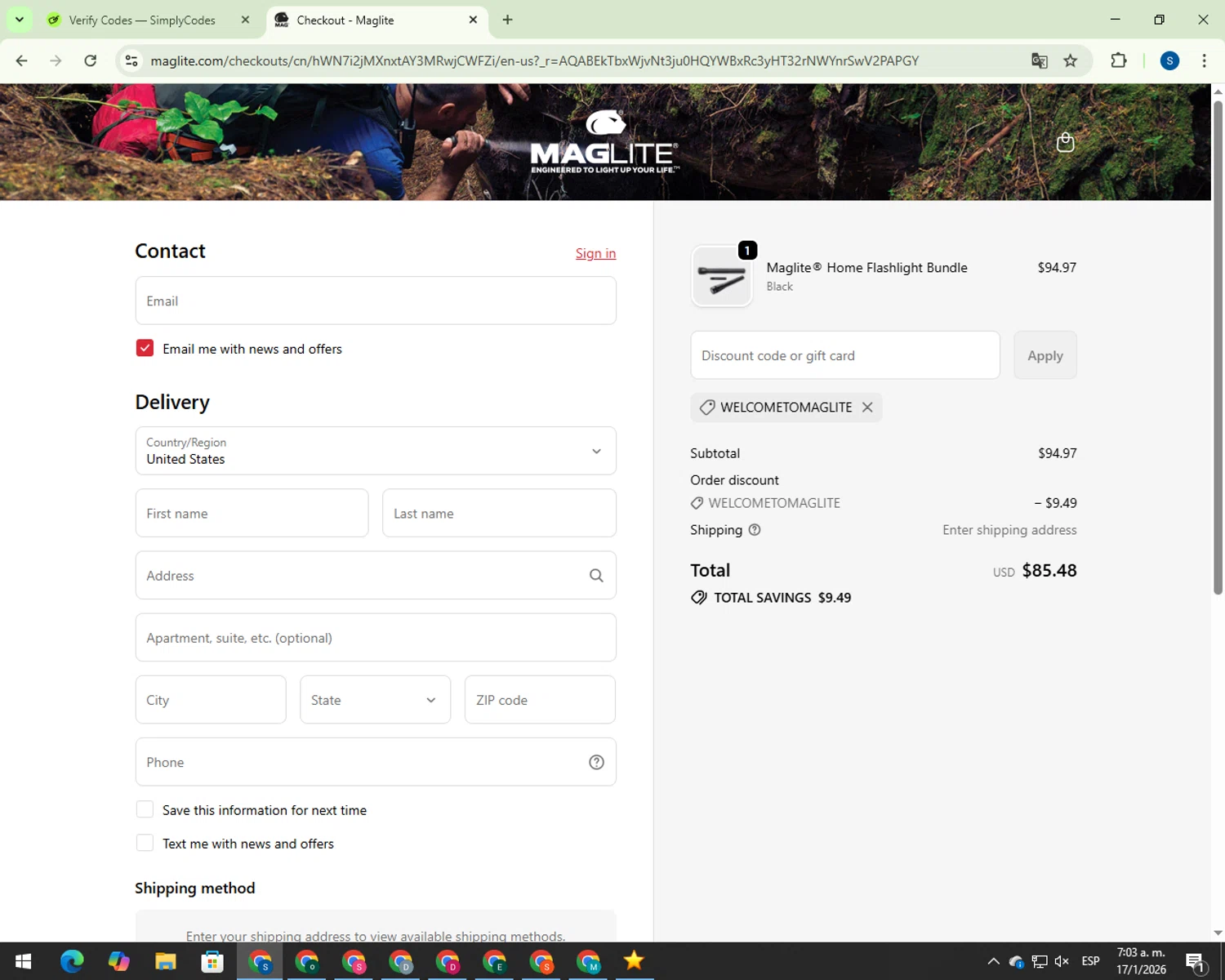
Task: Open Copilot from the taskbar
Action: (119, 961)
